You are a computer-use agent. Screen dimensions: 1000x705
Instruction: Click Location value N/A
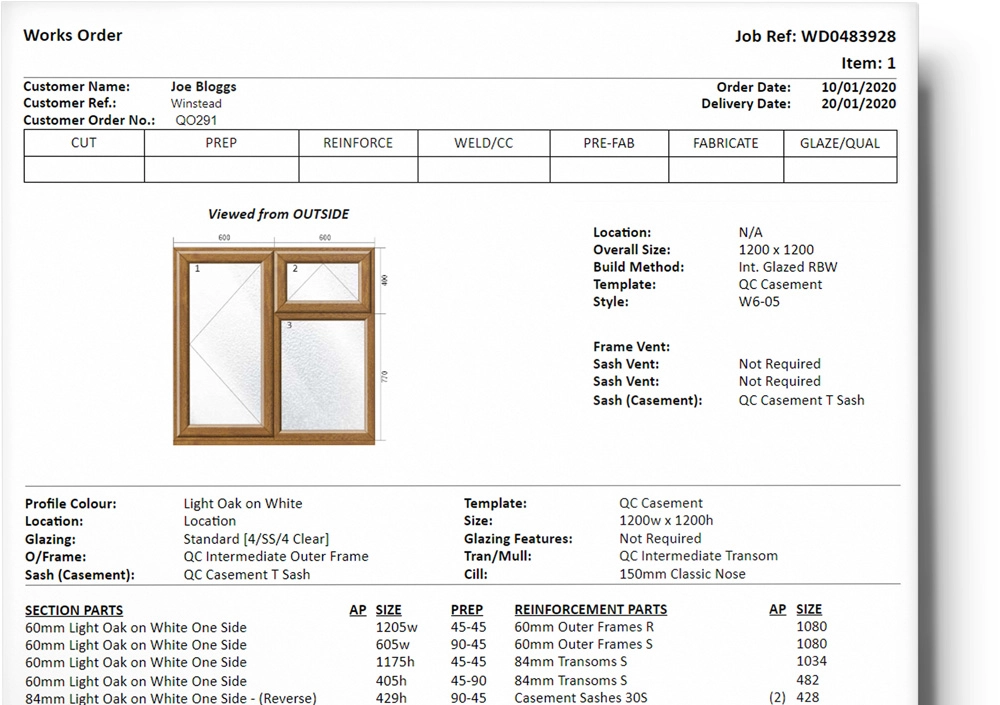coord(751,233)
